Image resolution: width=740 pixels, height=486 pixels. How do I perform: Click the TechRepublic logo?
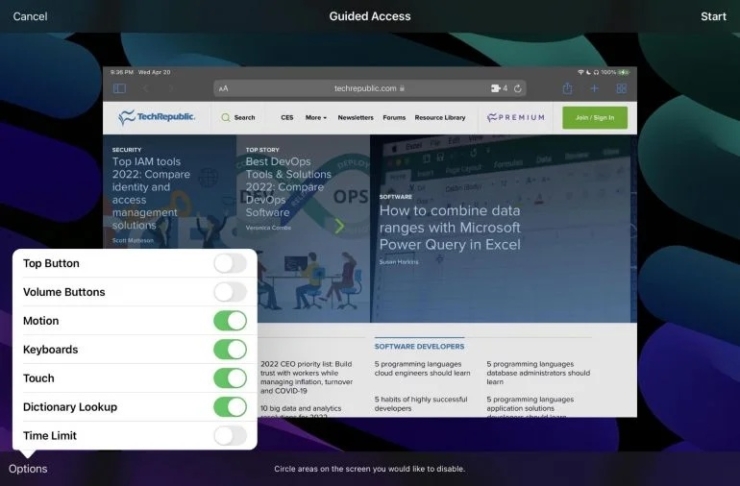[x=156, y=117]
